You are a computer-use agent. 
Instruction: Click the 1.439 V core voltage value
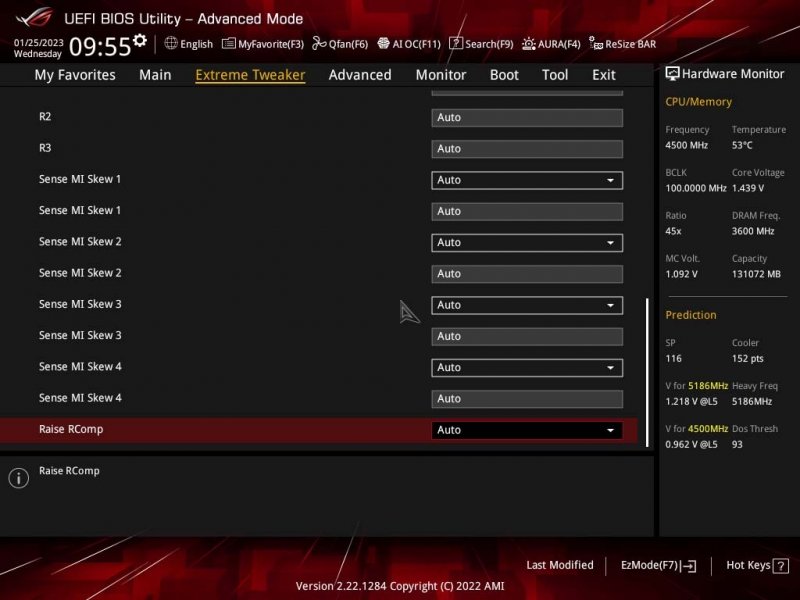pyautogui.click(x=747, y=188)
